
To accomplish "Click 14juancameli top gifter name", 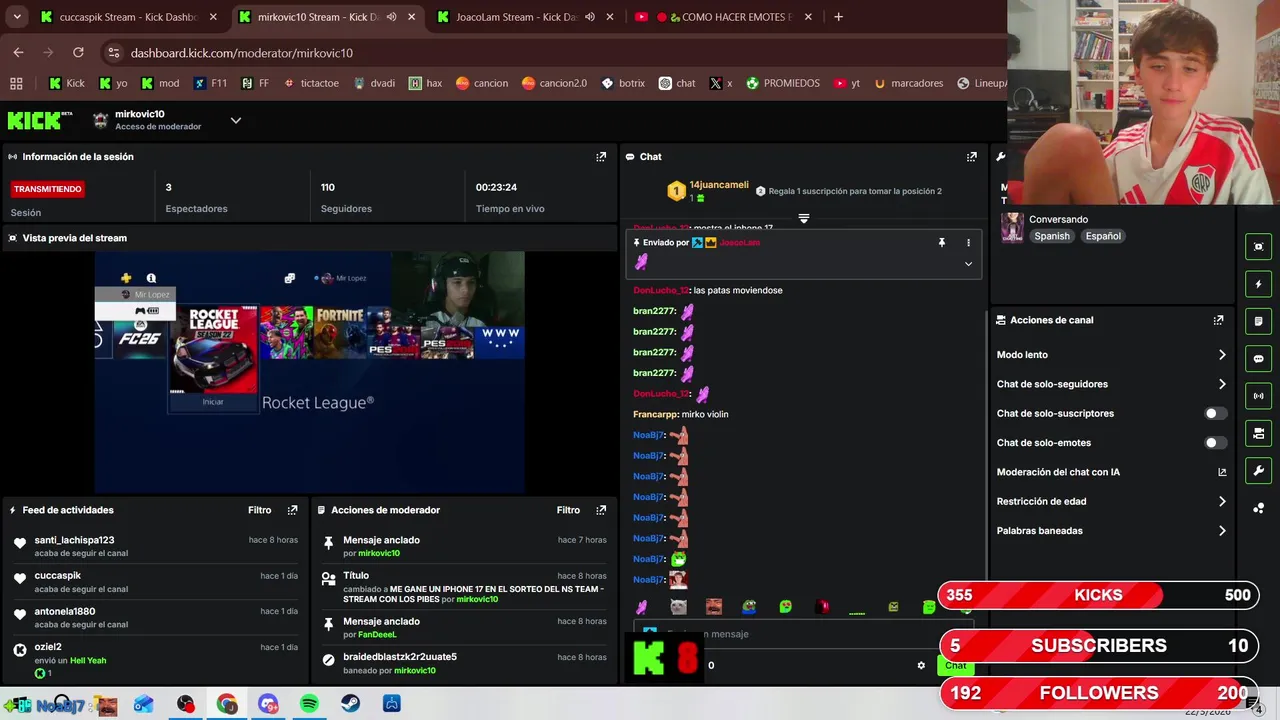I will 719,185.
